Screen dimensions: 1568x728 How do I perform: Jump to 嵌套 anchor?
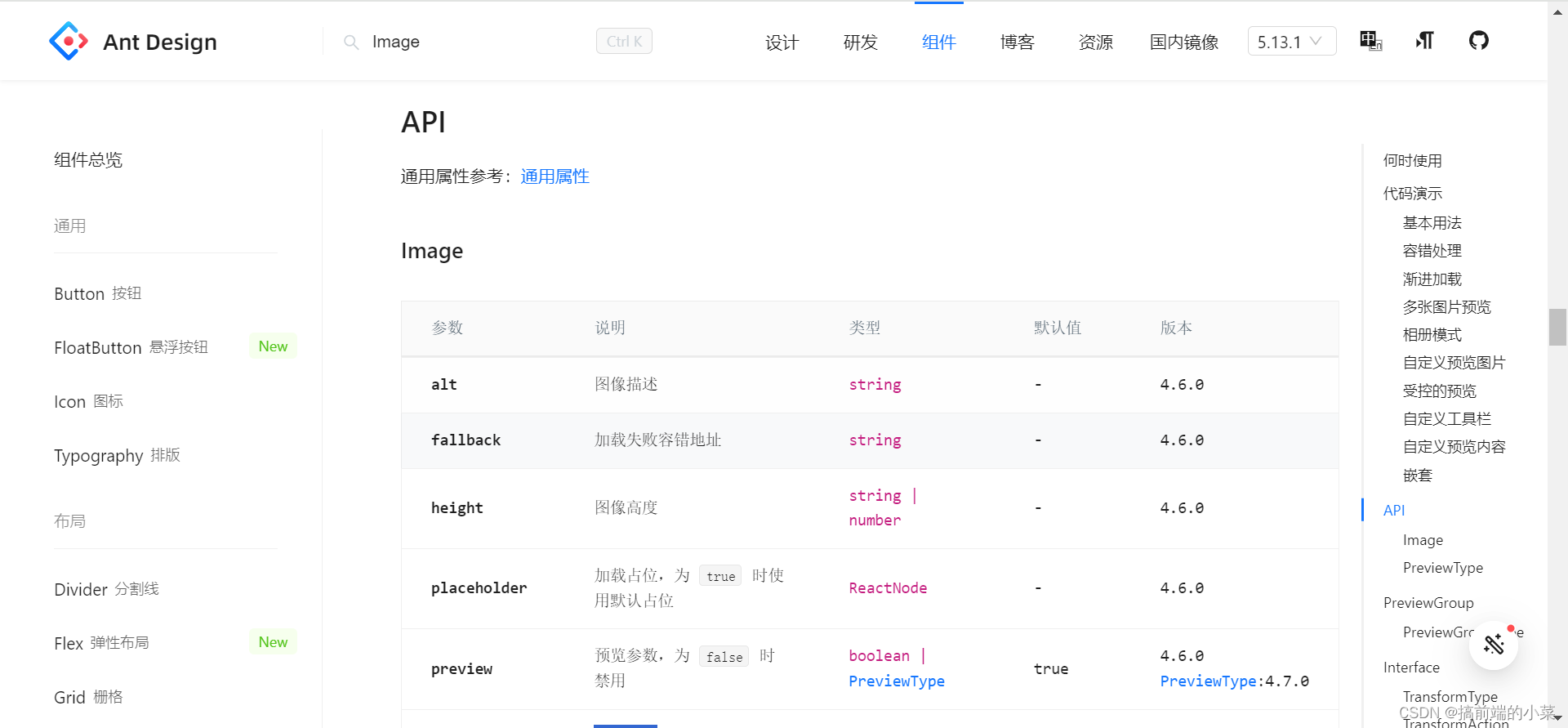pos(1417,476)
